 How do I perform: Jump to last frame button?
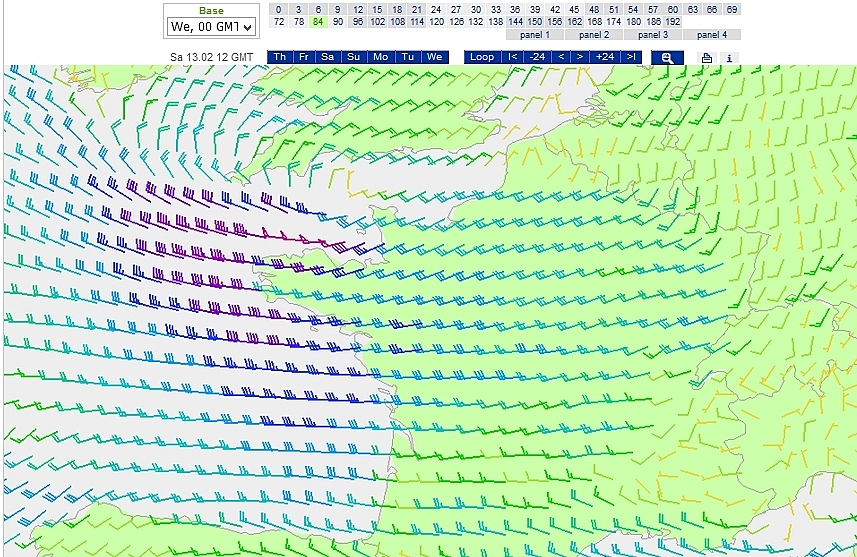point(631,57)
